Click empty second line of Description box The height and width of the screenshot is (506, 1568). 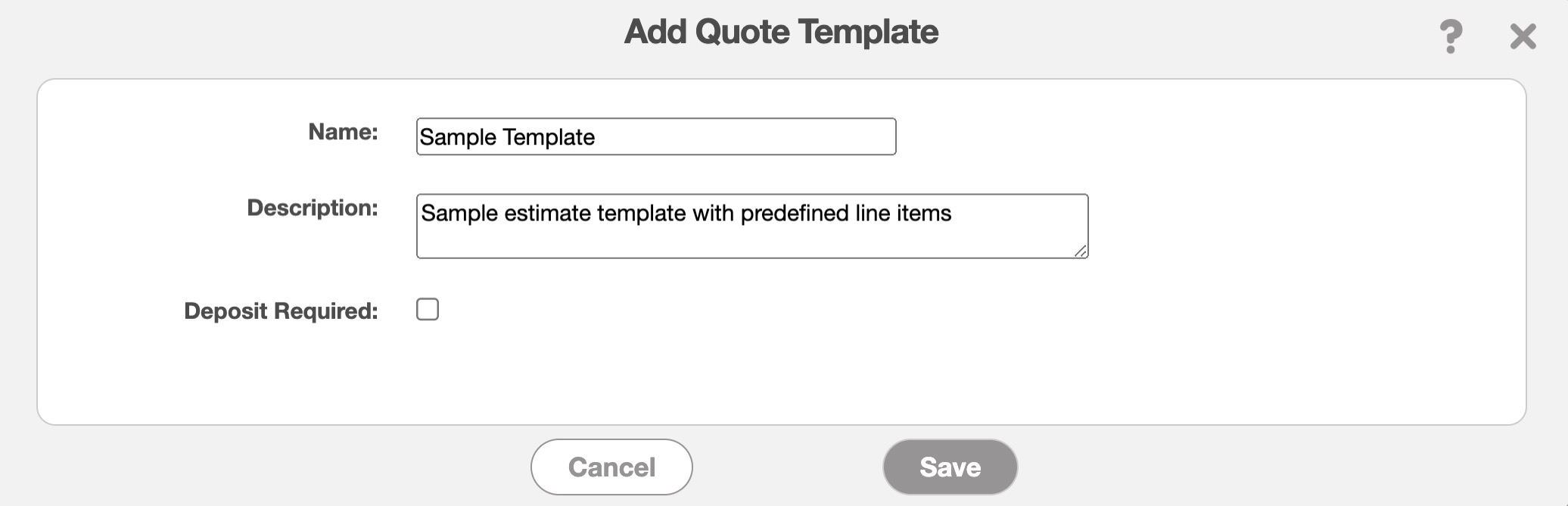point(681,241)
